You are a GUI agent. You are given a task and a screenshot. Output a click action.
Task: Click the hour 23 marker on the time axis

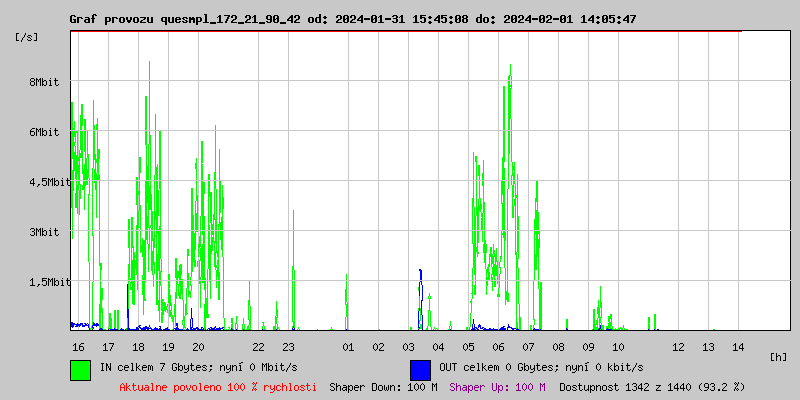click(288, 346)
